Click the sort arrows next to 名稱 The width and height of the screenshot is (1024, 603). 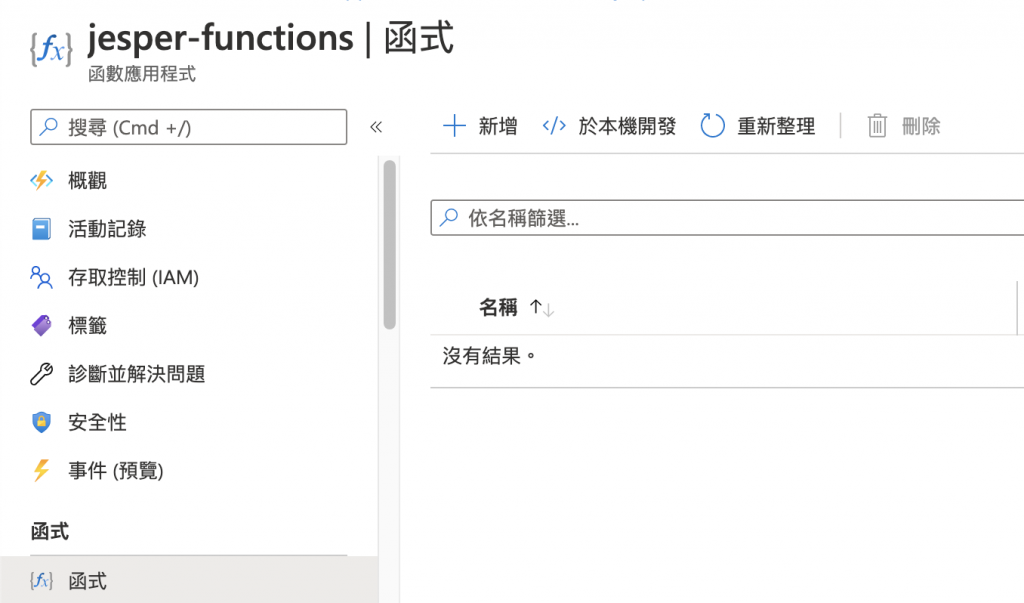pos(541,308)
